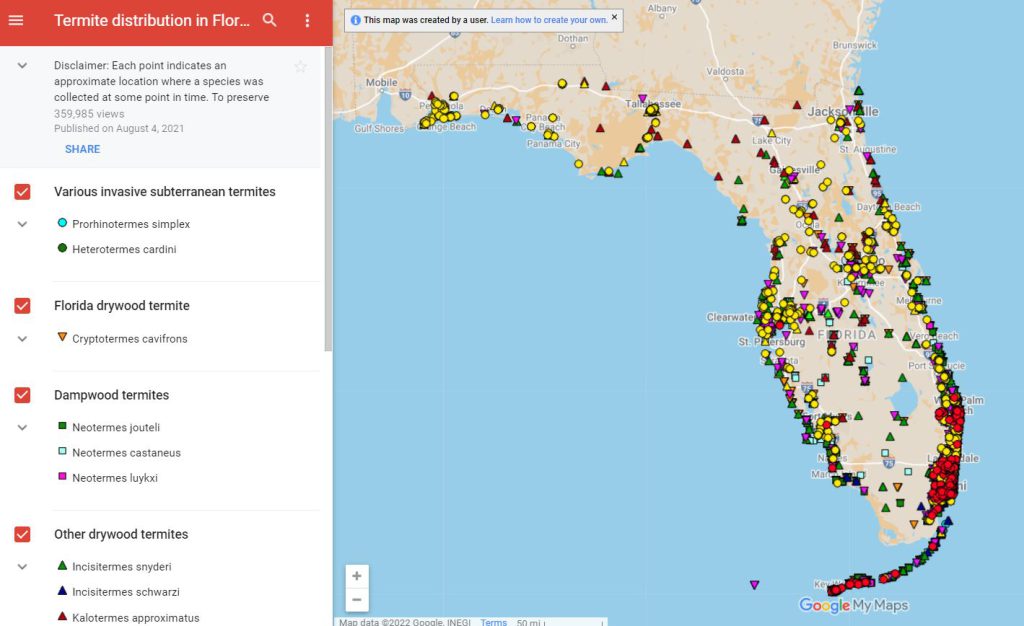1024x626 pixels.
Task: Click the Terms link at map bottom
Action: coord(493,622)
